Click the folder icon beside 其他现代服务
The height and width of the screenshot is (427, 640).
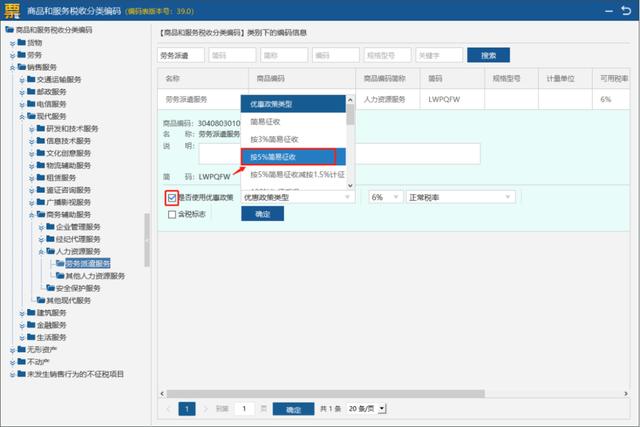(x=41, y=300)
